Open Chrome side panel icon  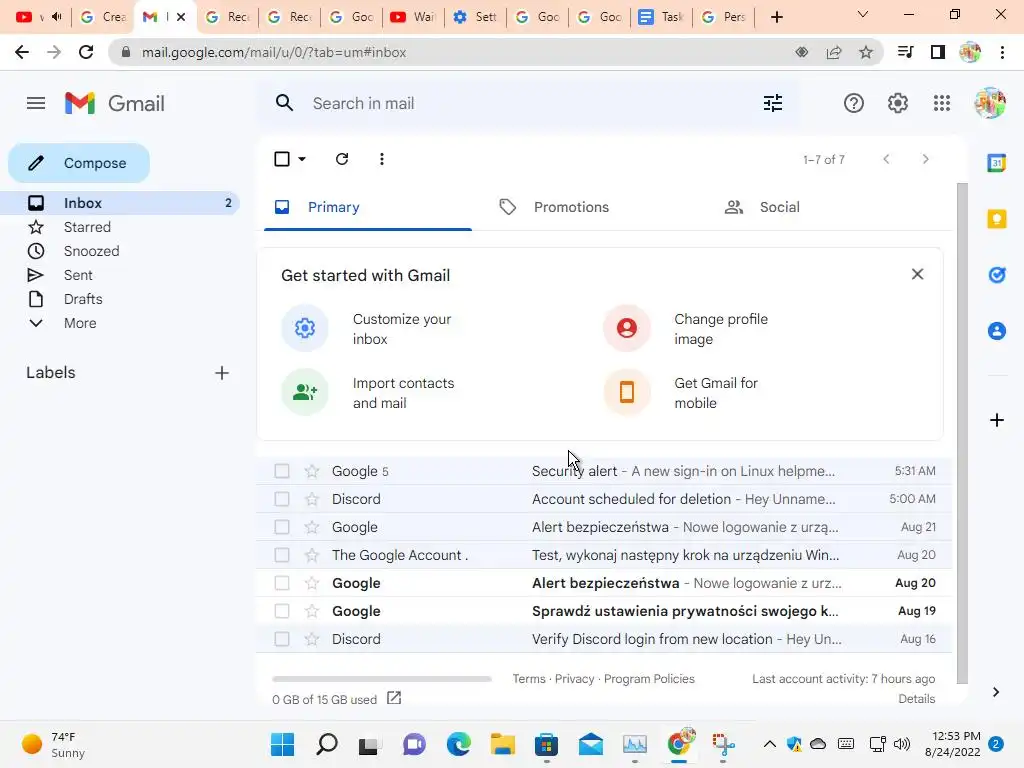[x=938, y=52]
